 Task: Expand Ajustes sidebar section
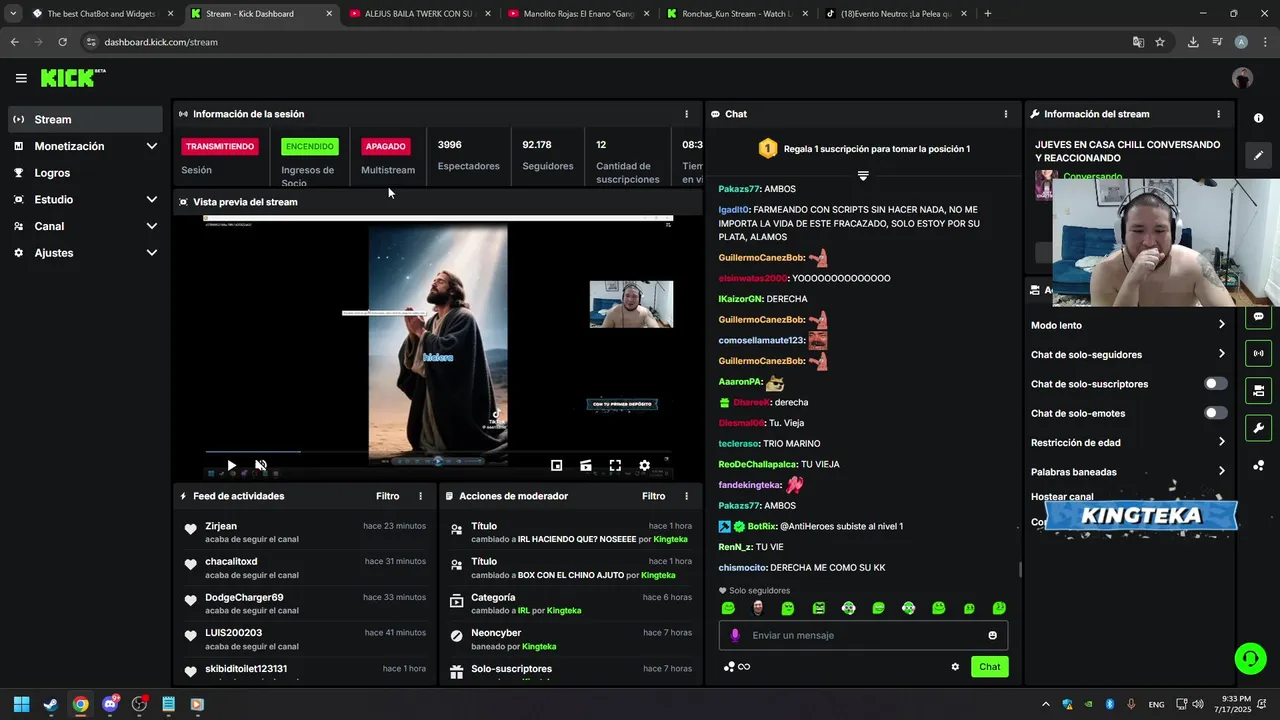[152, 253]
